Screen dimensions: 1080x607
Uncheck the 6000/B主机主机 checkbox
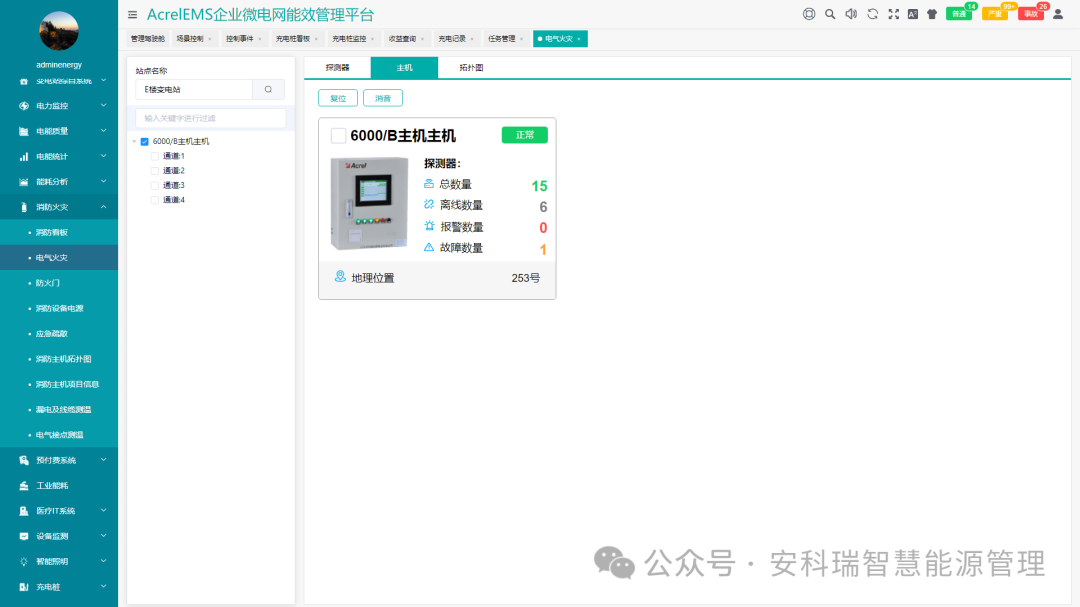144,141
